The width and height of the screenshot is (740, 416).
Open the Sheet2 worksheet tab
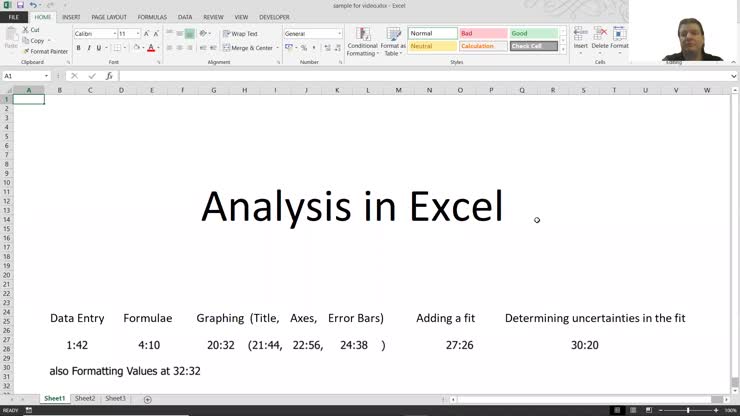[x=85, y=399]
